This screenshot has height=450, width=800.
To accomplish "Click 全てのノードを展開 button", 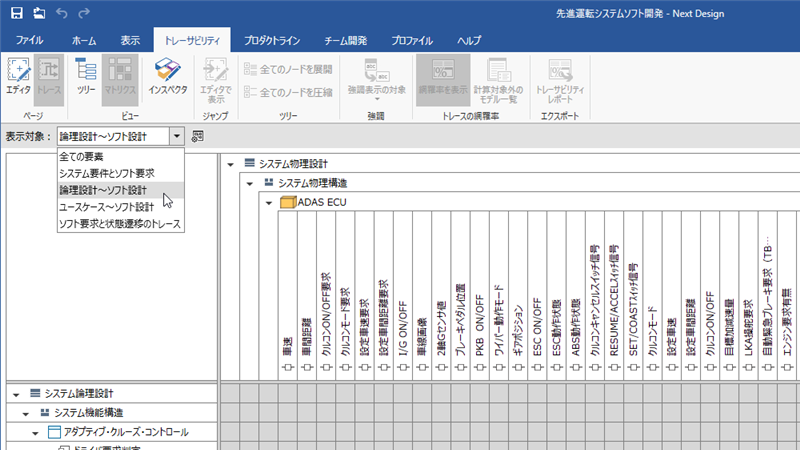I will point(289,70).
